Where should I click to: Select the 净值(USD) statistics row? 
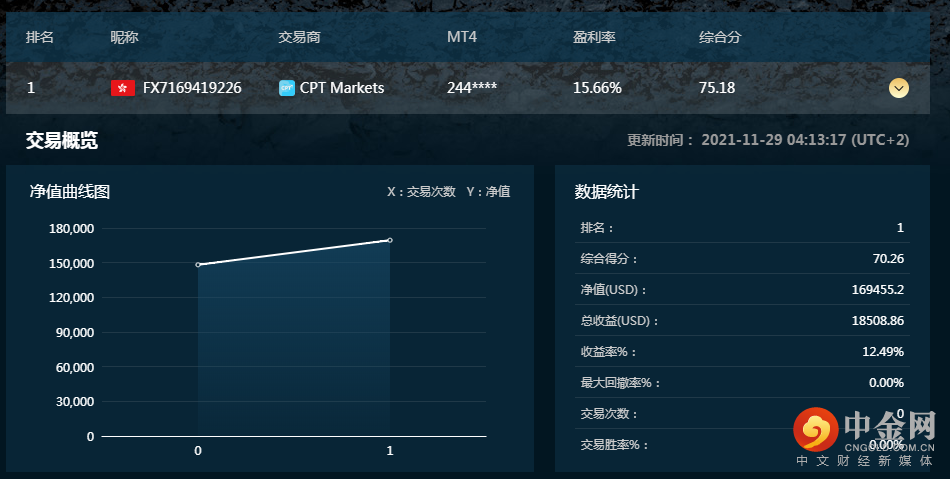pyautogui.click(x=742, y=290)
